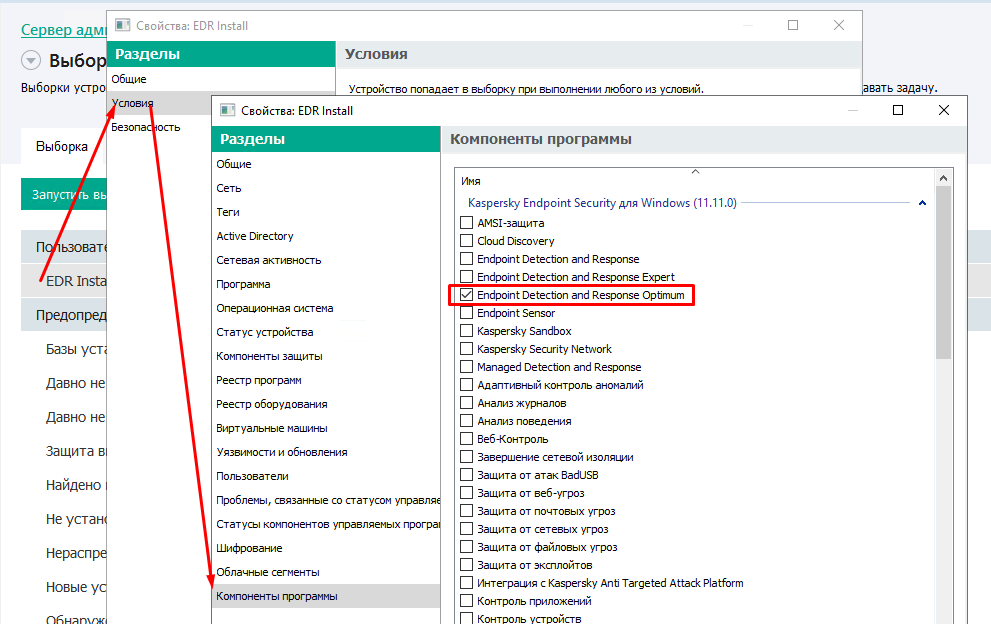Open Виртуальные машины section
This screenshot has height=624, width=991.
point(326,428)
